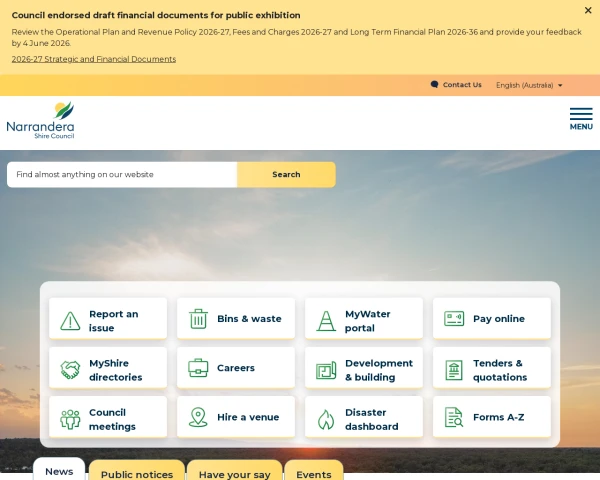Open the Careers link text
Screen dimensions: 600x480
236,368
